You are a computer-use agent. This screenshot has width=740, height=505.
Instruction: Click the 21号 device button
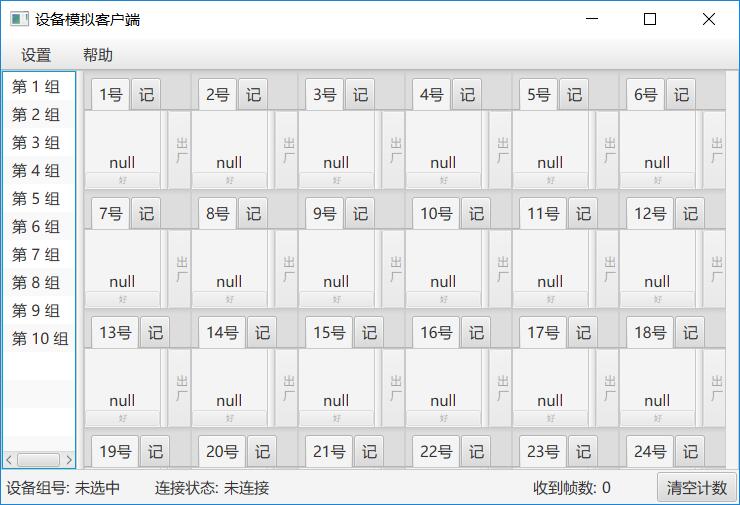click(x=329, y=451)
